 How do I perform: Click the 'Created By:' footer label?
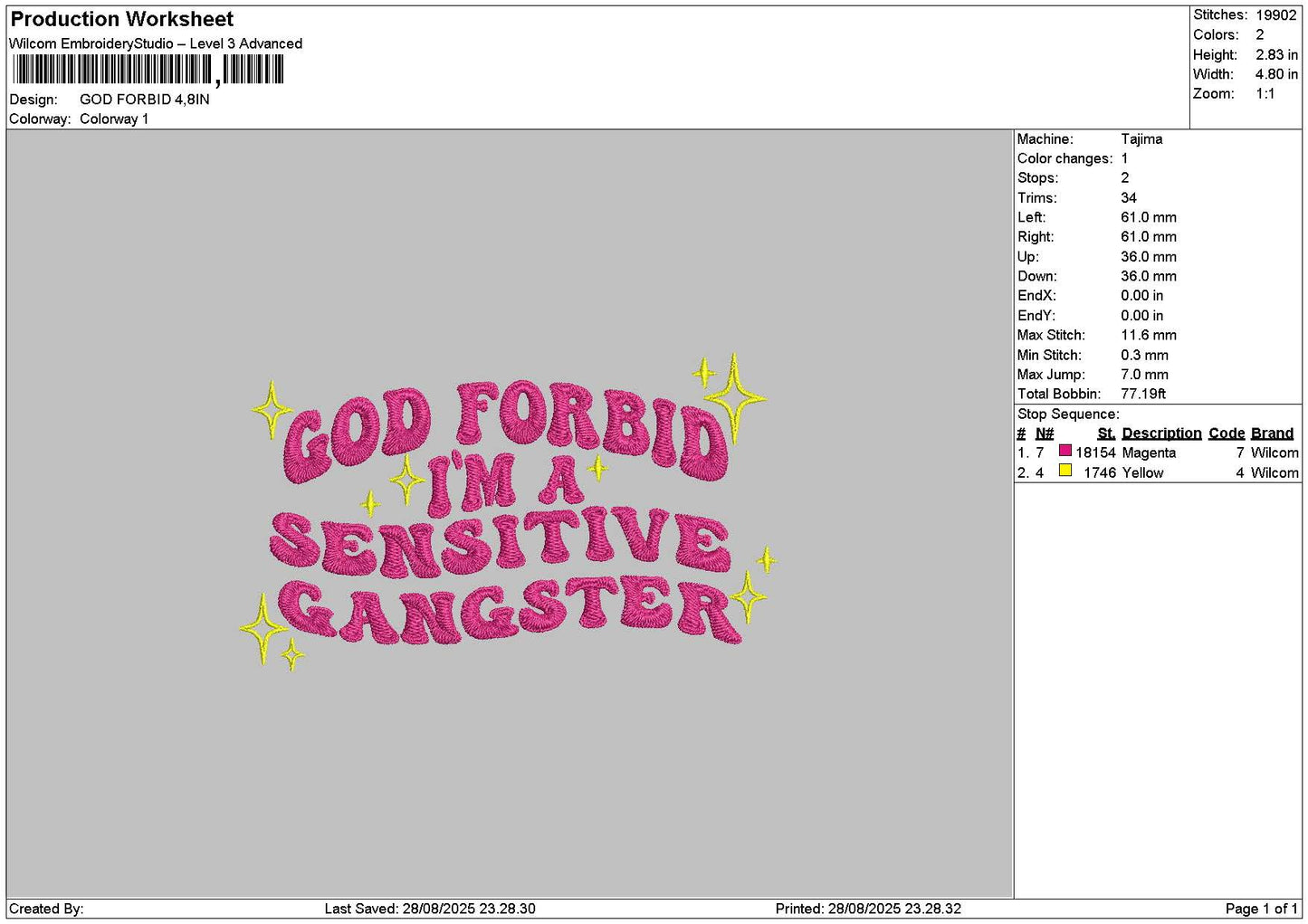click(x=46, y=909)
